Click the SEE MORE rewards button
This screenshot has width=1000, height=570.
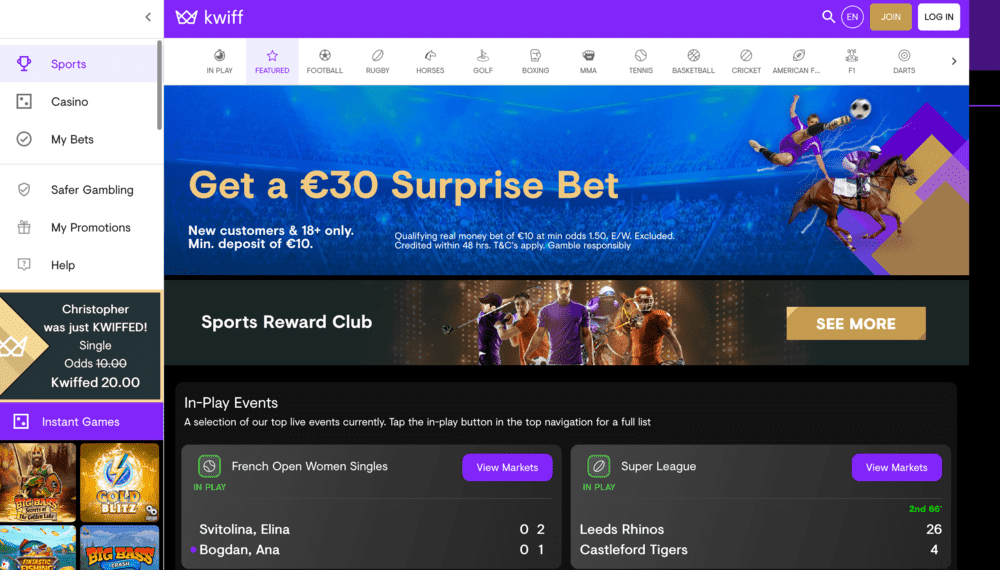[x=856, y=323]
